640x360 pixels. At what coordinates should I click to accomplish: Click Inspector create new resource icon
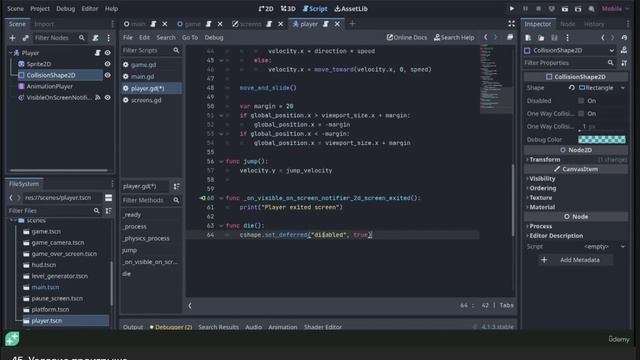pos(528,38)
